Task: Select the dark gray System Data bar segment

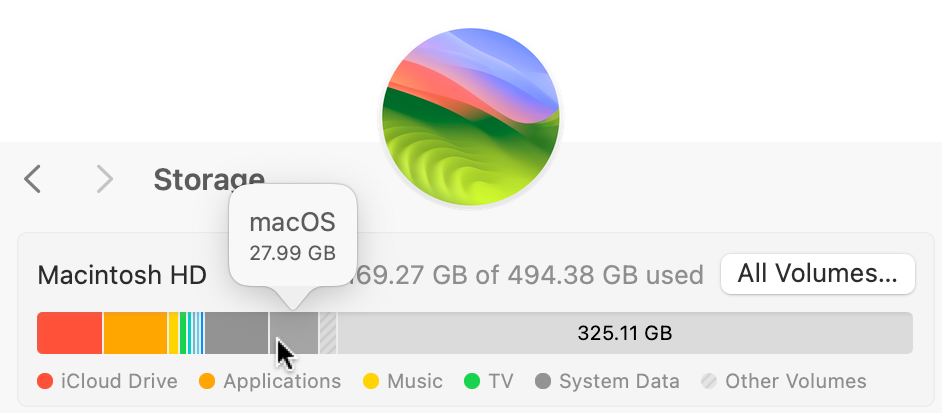Action: pyautogui.click(x=236, y=333)
